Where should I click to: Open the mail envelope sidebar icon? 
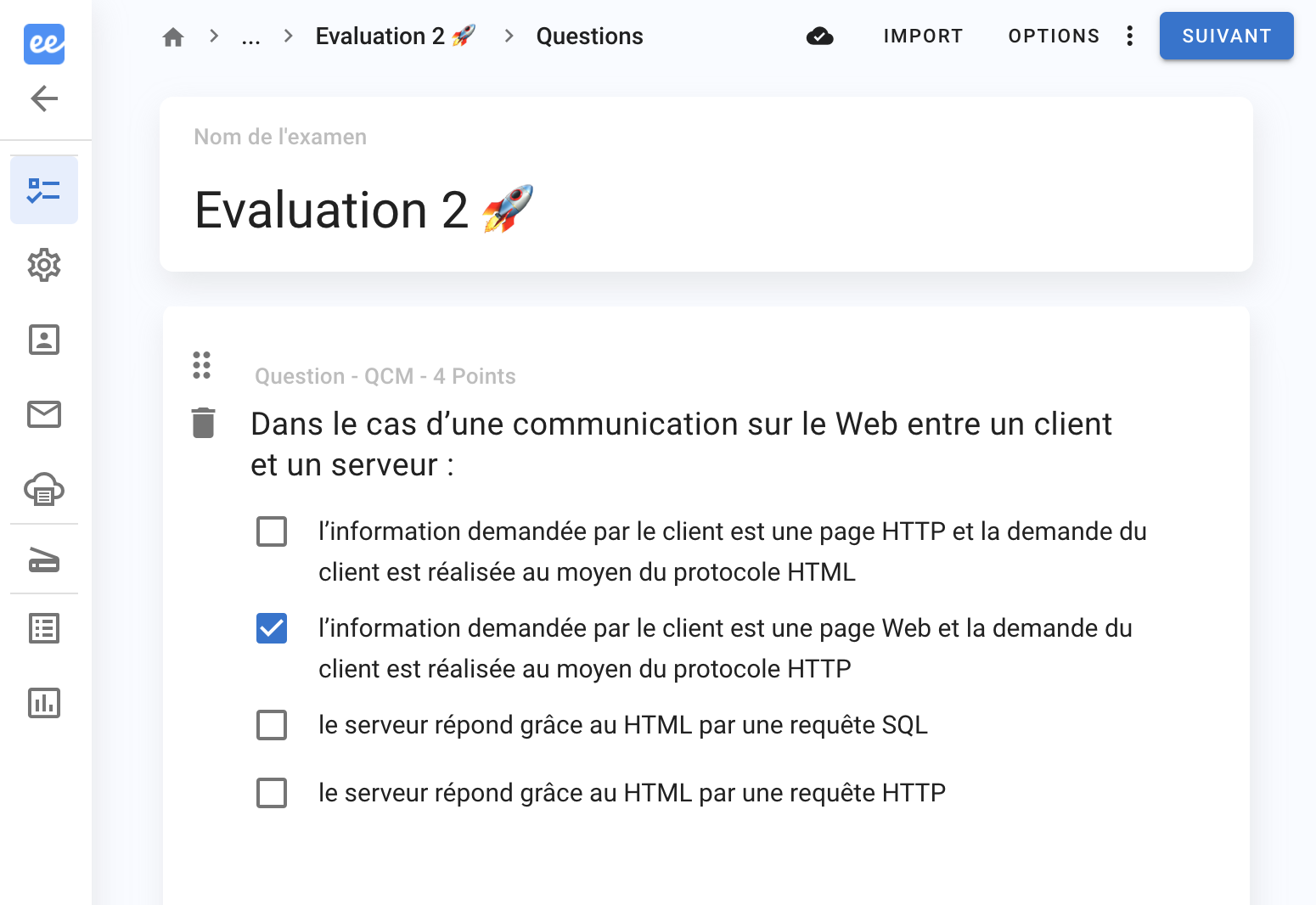(44, 414)
